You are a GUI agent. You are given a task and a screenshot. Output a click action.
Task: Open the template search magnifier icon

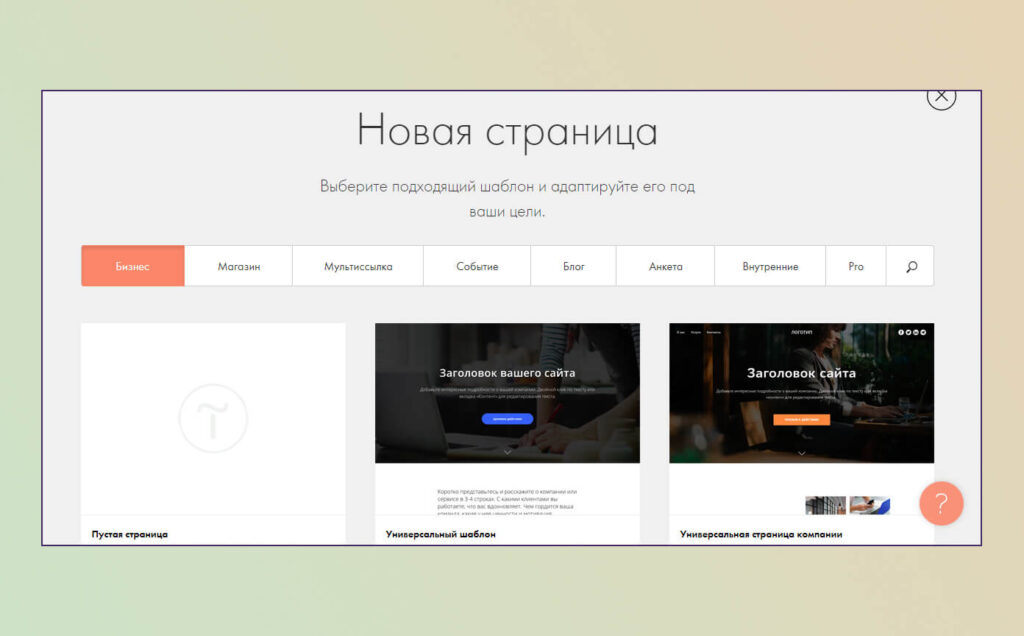point(910,266)
